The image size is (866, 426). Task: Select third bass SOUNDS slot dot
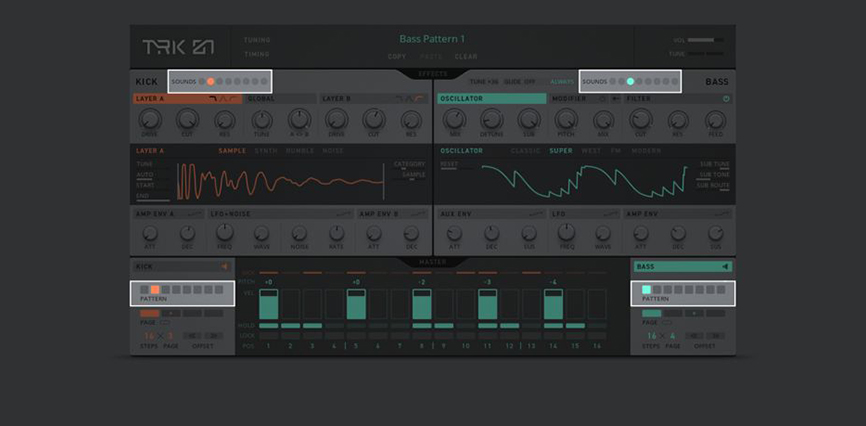[630, 81]
